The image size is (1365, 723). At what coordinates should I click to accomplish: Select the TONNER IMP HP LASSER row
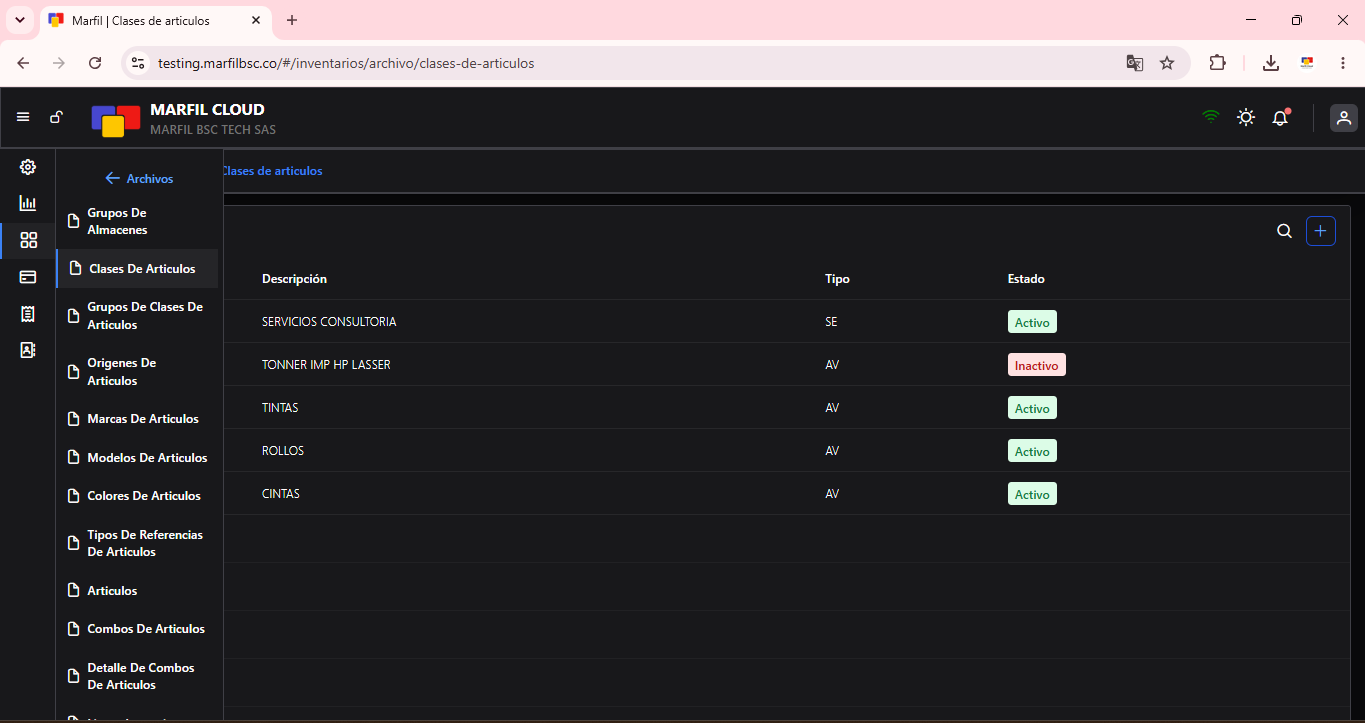pyautogui.click(x=786, y=365)
